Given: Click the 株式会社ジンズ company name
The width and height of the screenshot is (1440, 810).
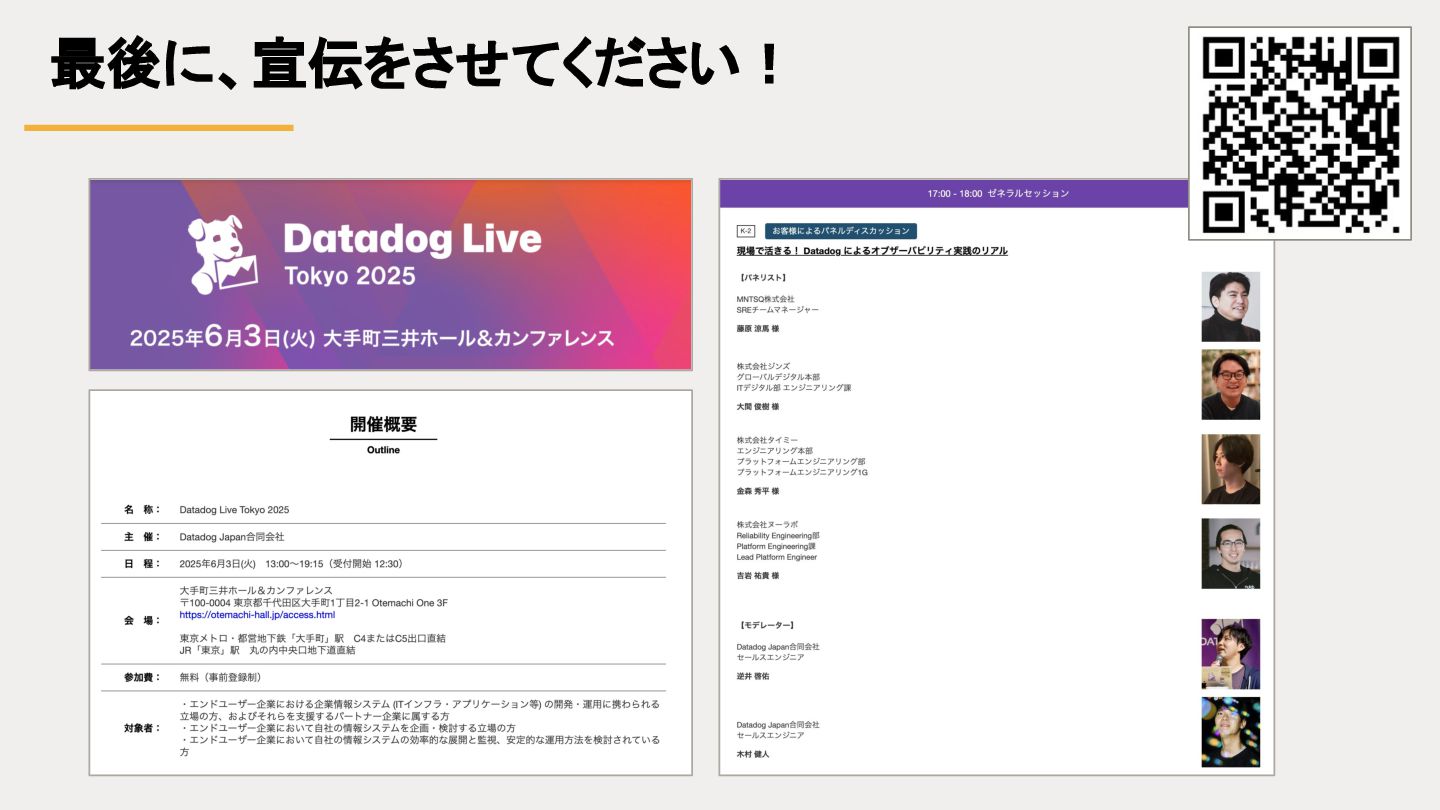Looking at the screenshot, I should coord(763,366).
